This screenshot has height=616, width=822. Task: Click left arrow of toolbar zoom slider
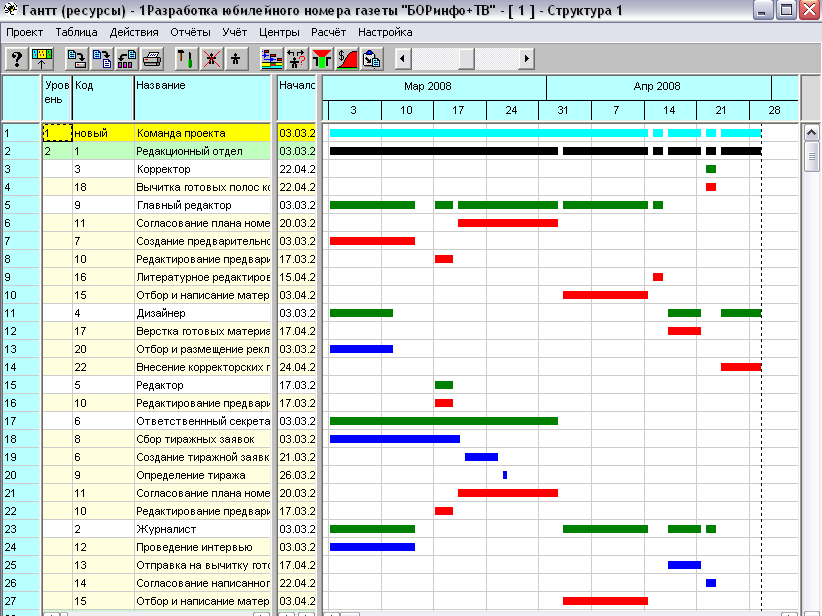point(403,59)
